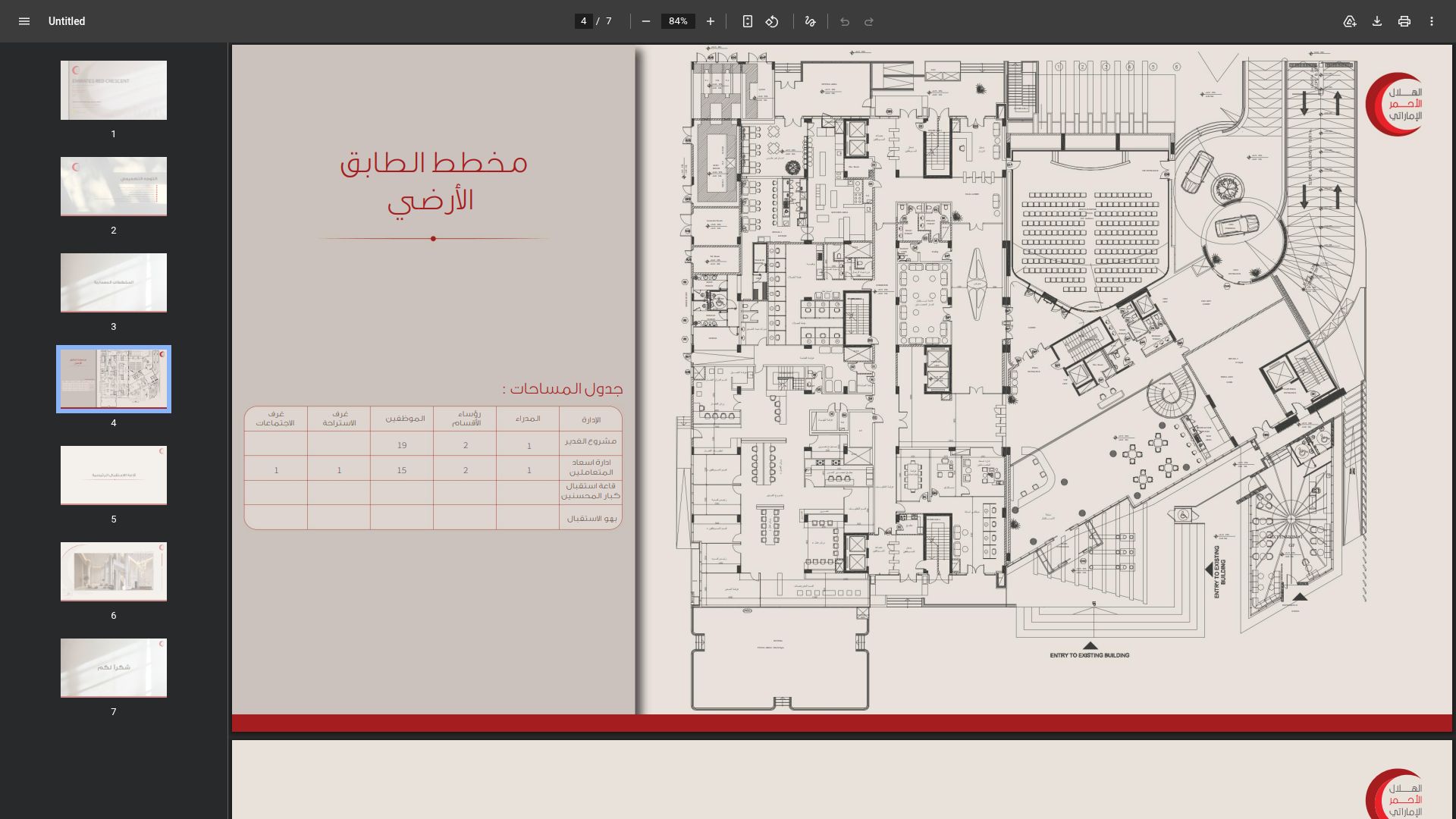This screenshot has height=819, width=1456.
Task: Click the row label 'بهو الاستقبال'
Action: (x=592, y=519)
